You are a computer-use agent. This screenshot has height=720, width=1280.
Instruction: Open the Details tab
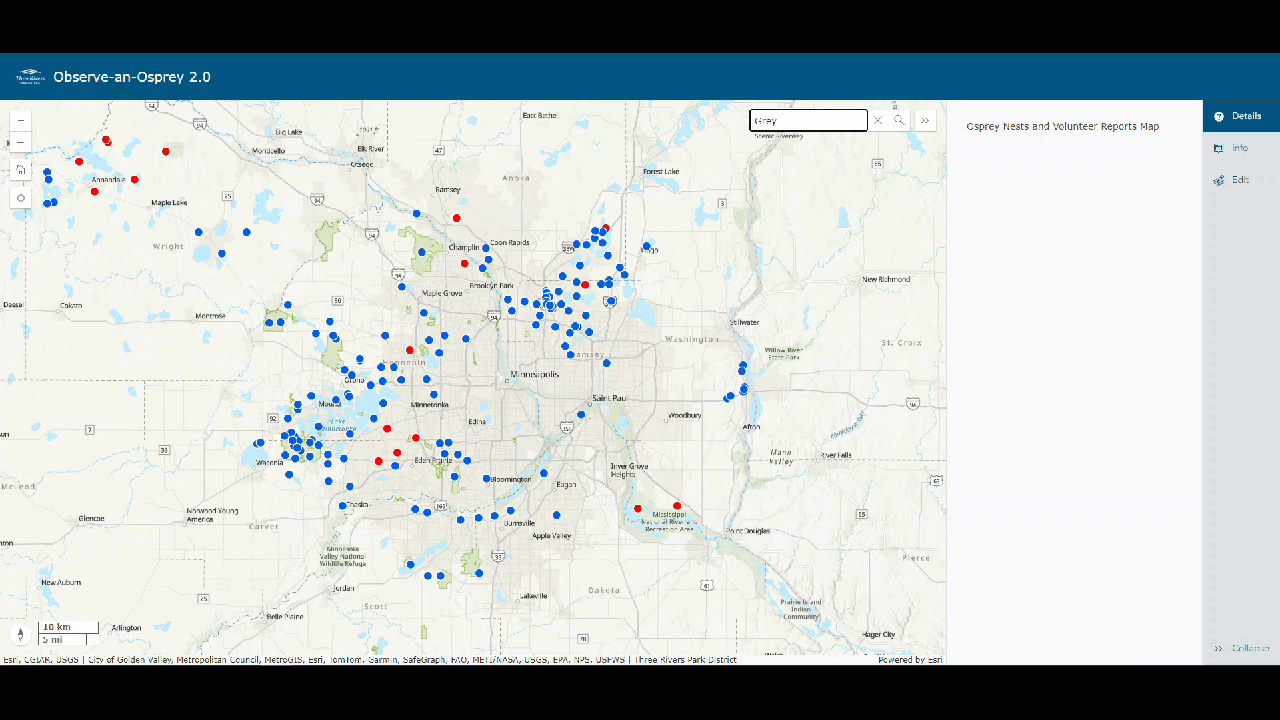coord(1241,116)
